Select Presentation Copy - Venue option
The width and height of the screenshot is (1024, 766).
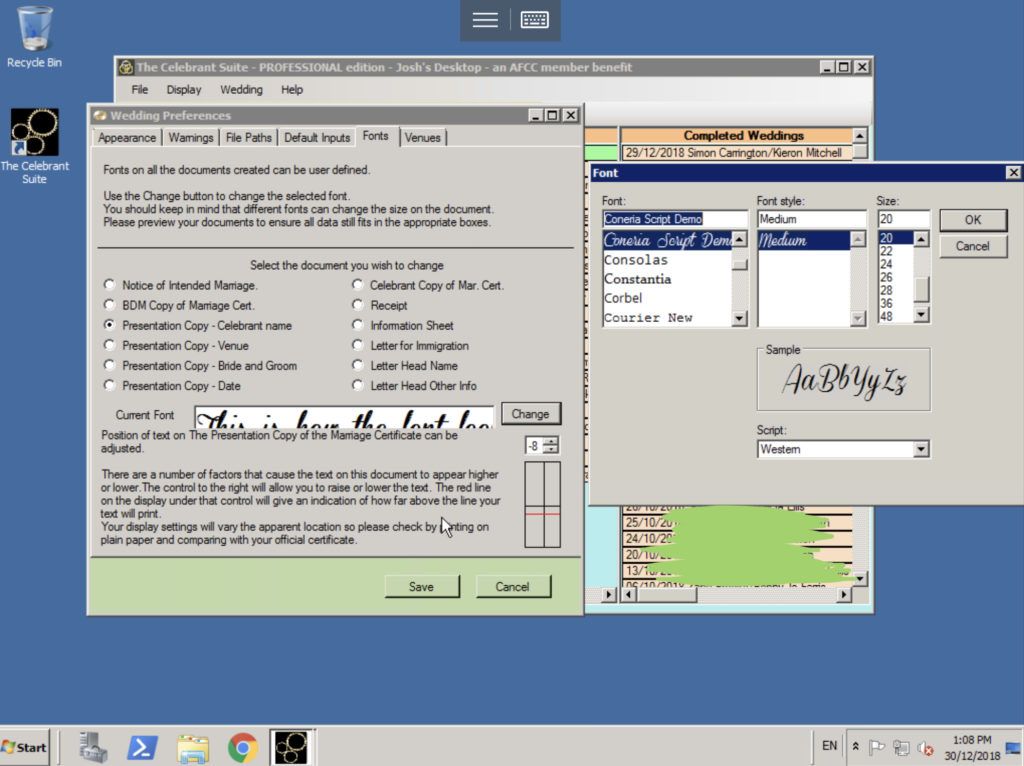click(110, 345)
